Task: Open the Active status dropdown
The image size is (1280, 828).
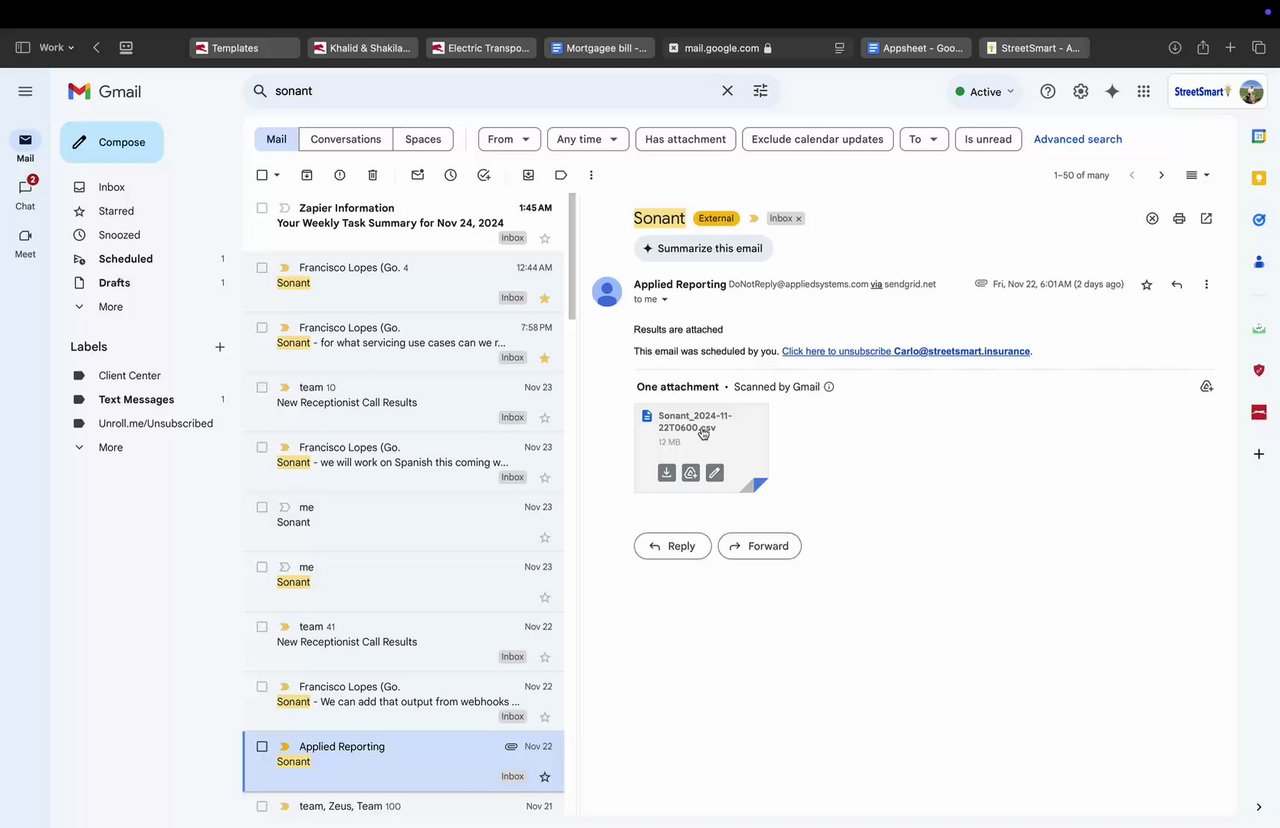Action: 985,92
